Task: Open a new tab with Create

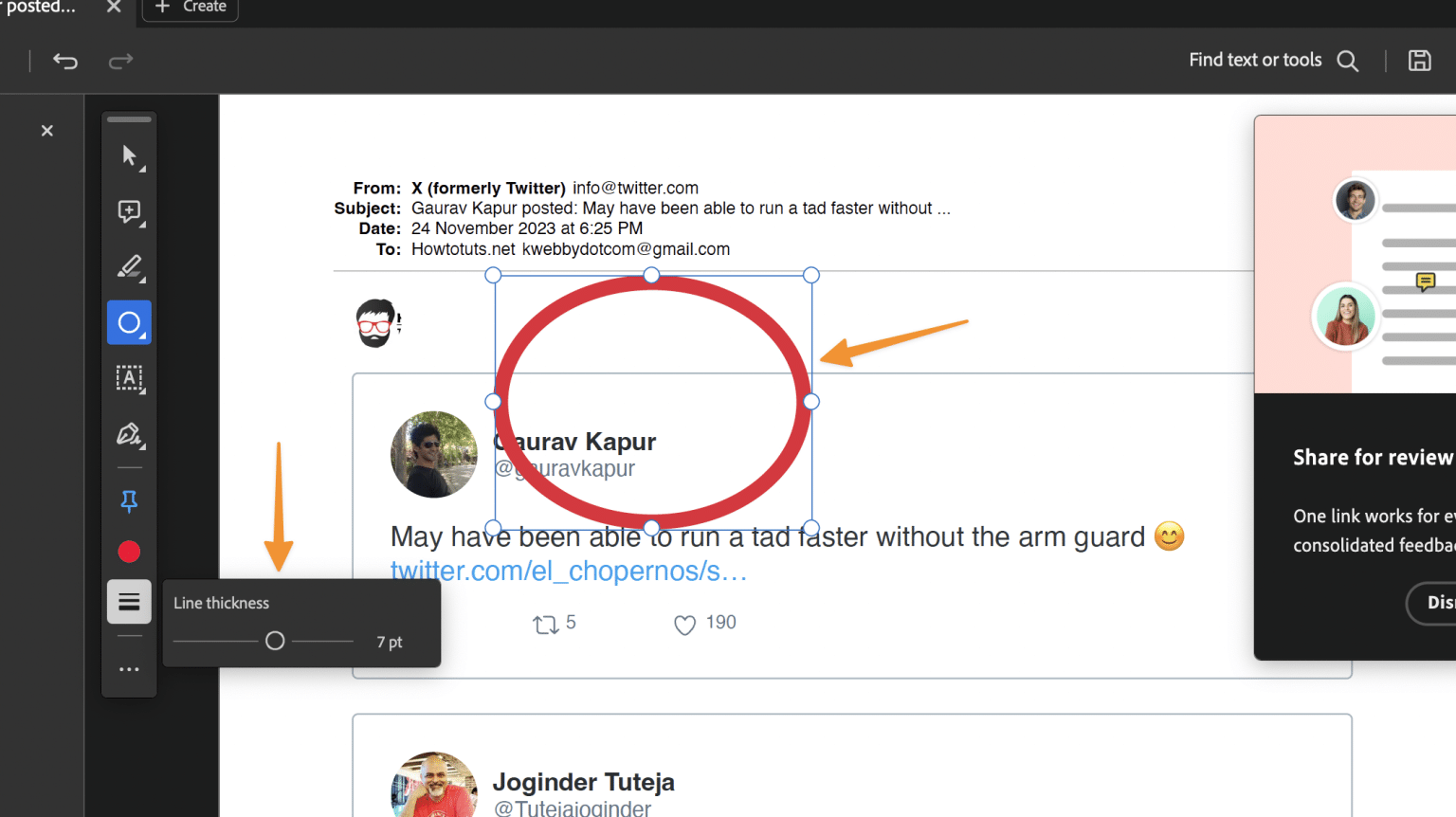Action: (x=191, y=8)
